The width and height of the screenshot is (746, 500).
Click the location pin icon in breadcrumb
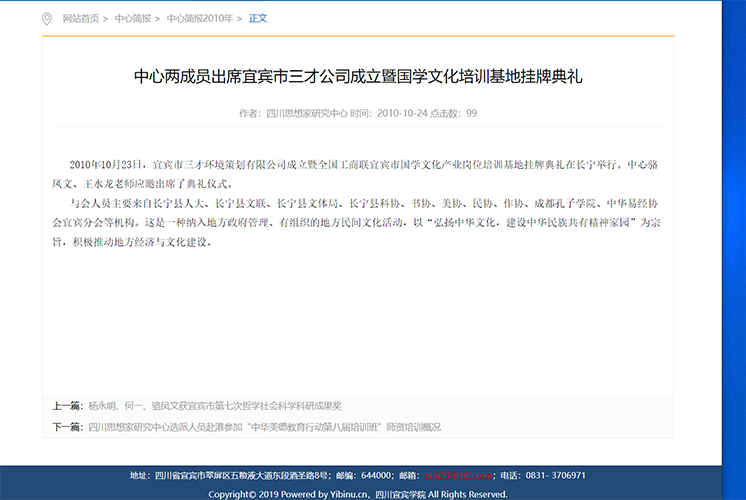tap(47, 19)
